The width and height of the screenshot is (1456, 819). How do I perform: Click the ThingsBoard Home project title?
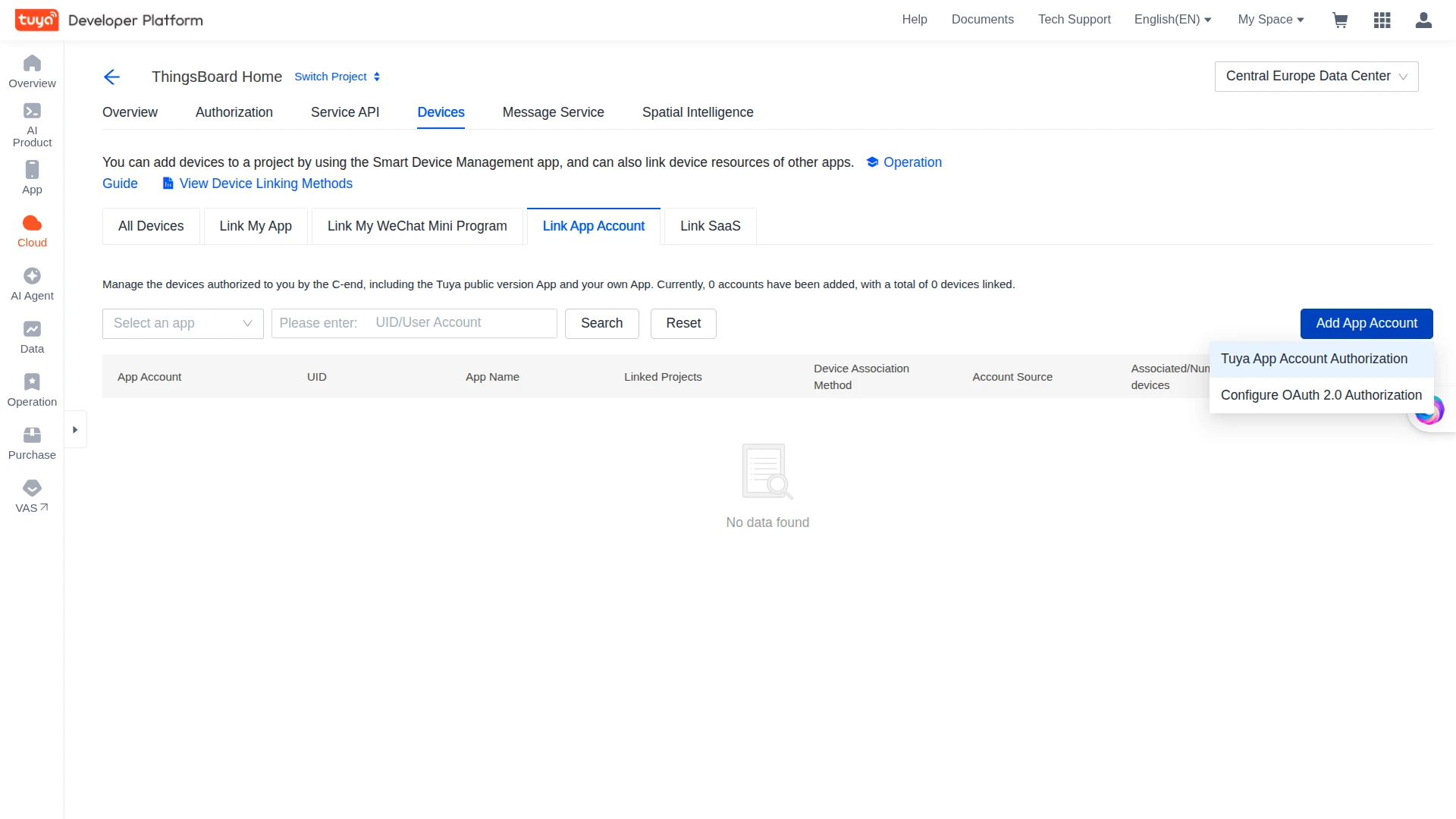[217, 77]
